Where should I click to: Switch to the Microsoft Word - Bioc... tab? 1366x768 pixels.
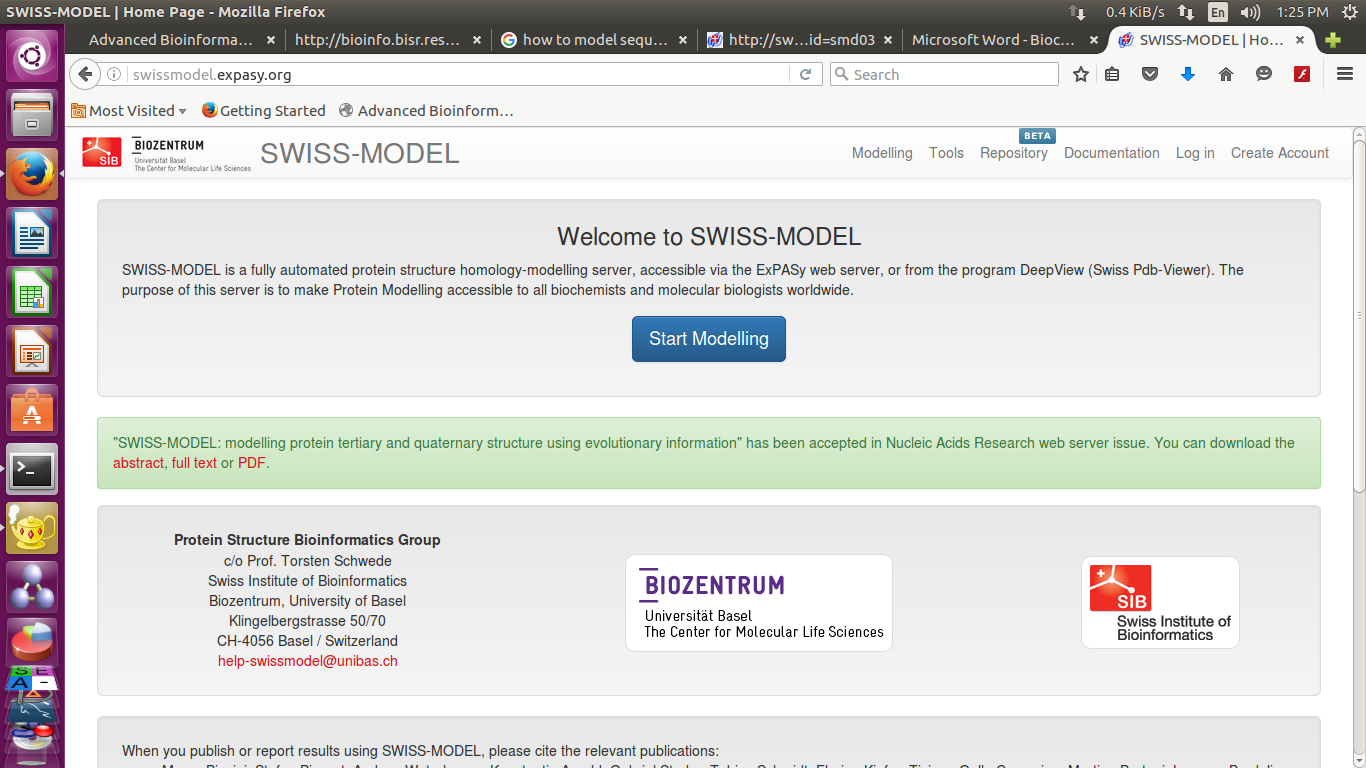click(x=999, y=40)
